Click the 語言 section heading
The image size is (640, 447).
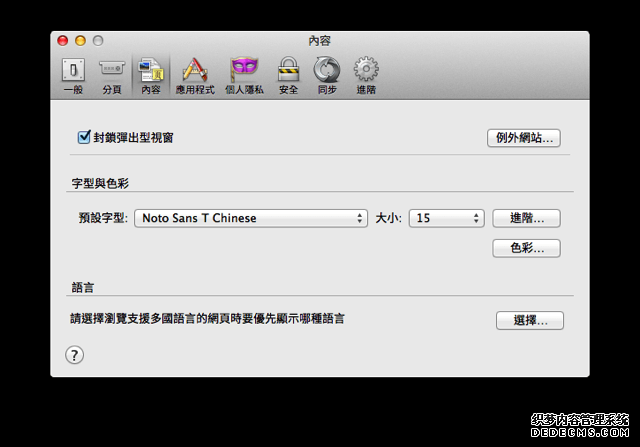pyautogui.click(x=83, y=287)
